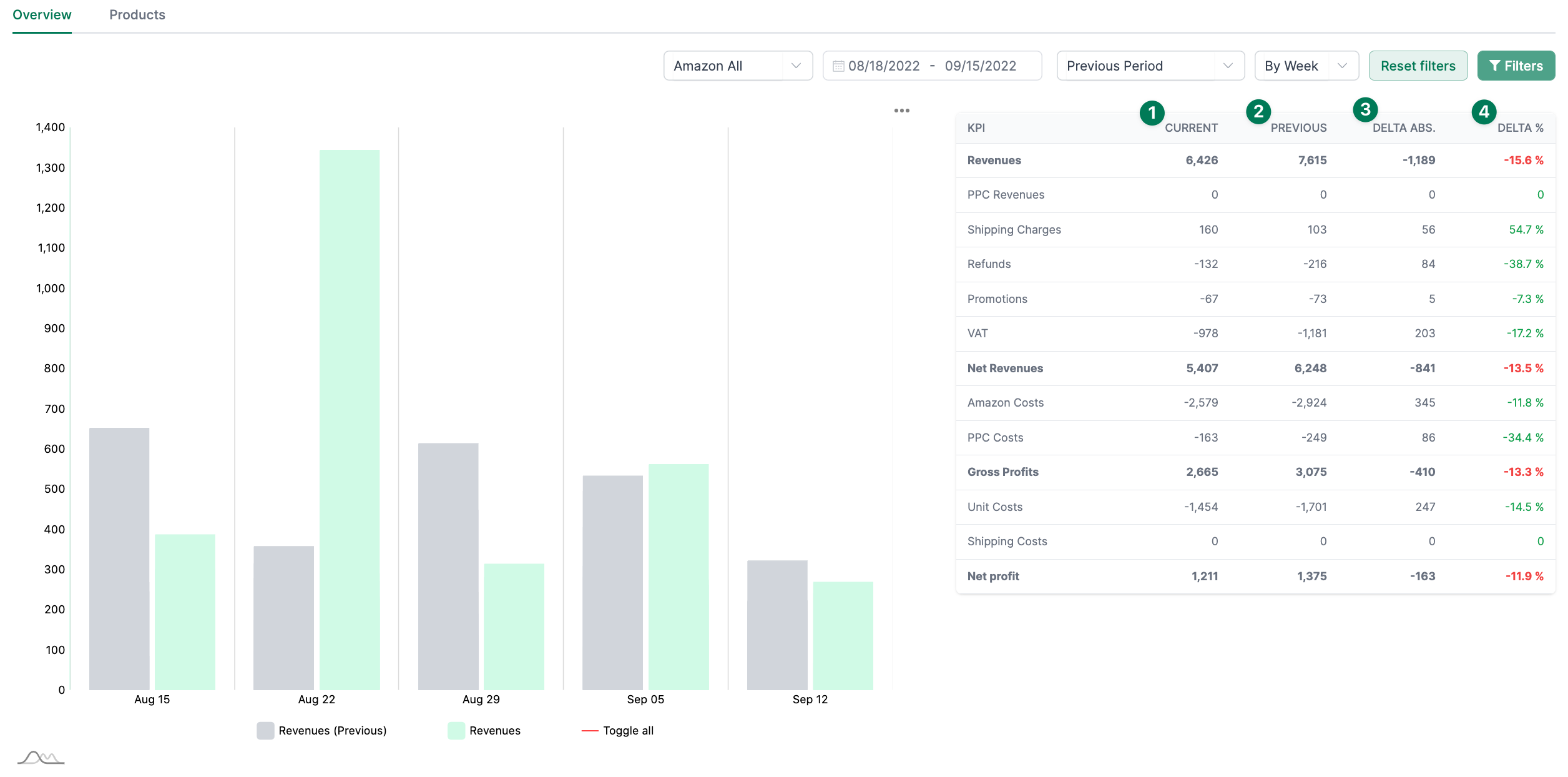Click the Sep 12 x-axis label

click(x=810, y=700)
